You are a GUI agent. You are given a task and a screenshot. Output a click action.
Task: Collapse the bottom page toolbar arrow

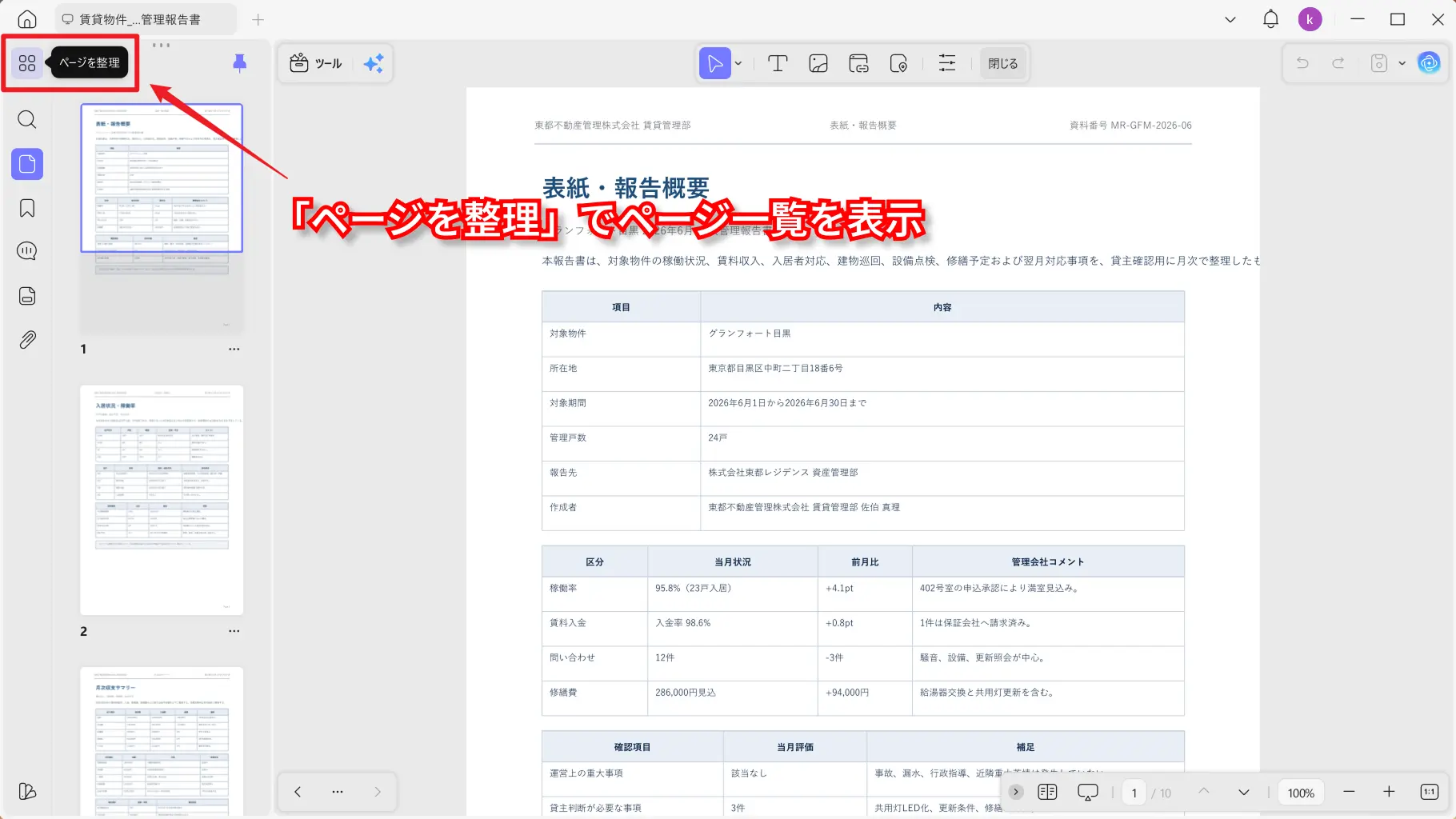click(x=1016, y=792)
